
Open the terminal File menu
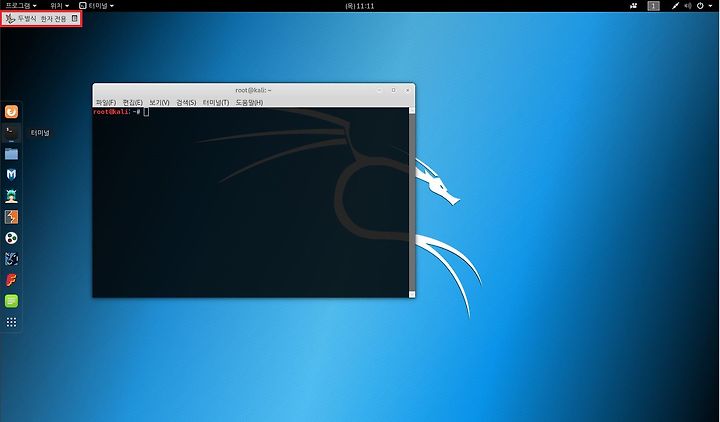coord(106,102)
